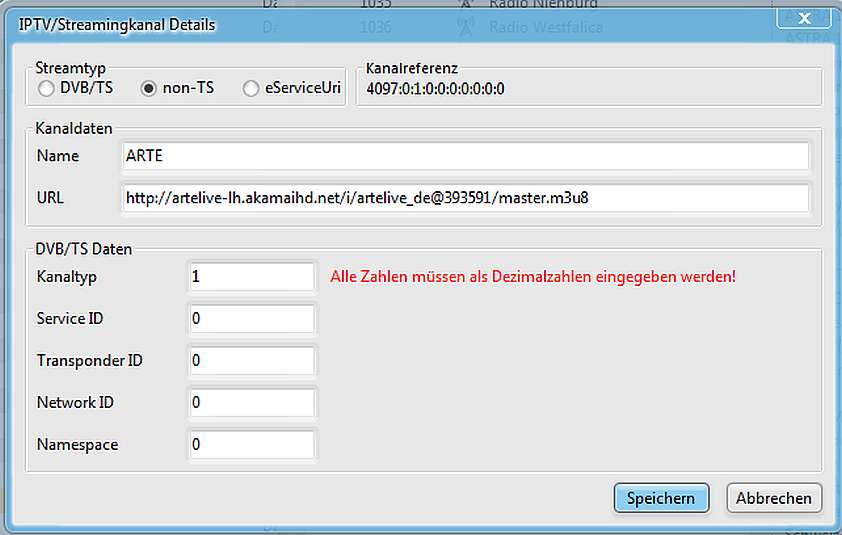Focus the URL field with the m3u8 address

point(464,198)
